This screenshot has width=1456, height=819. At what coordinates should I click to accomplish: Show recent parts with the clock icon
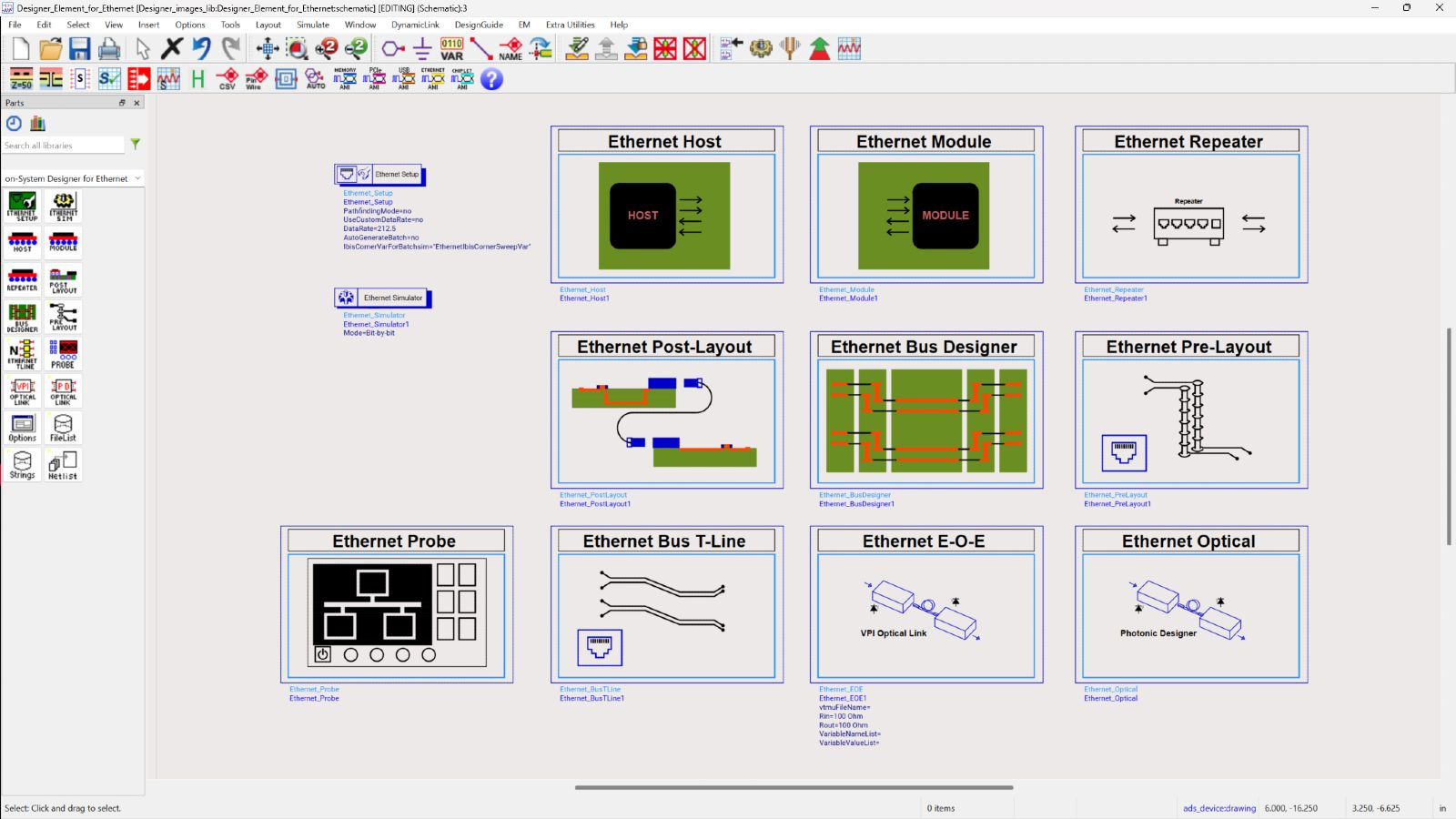click(14, 124)
